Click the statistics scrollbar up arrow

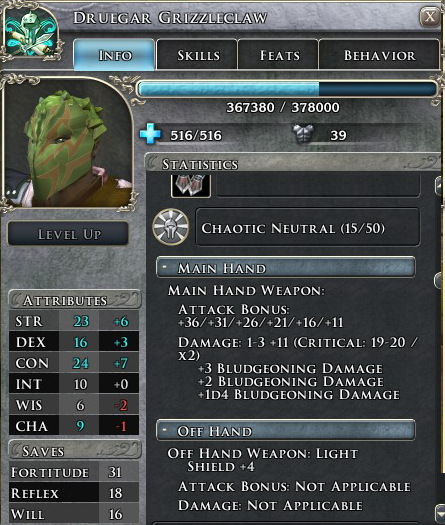click(x=440, y=186)
